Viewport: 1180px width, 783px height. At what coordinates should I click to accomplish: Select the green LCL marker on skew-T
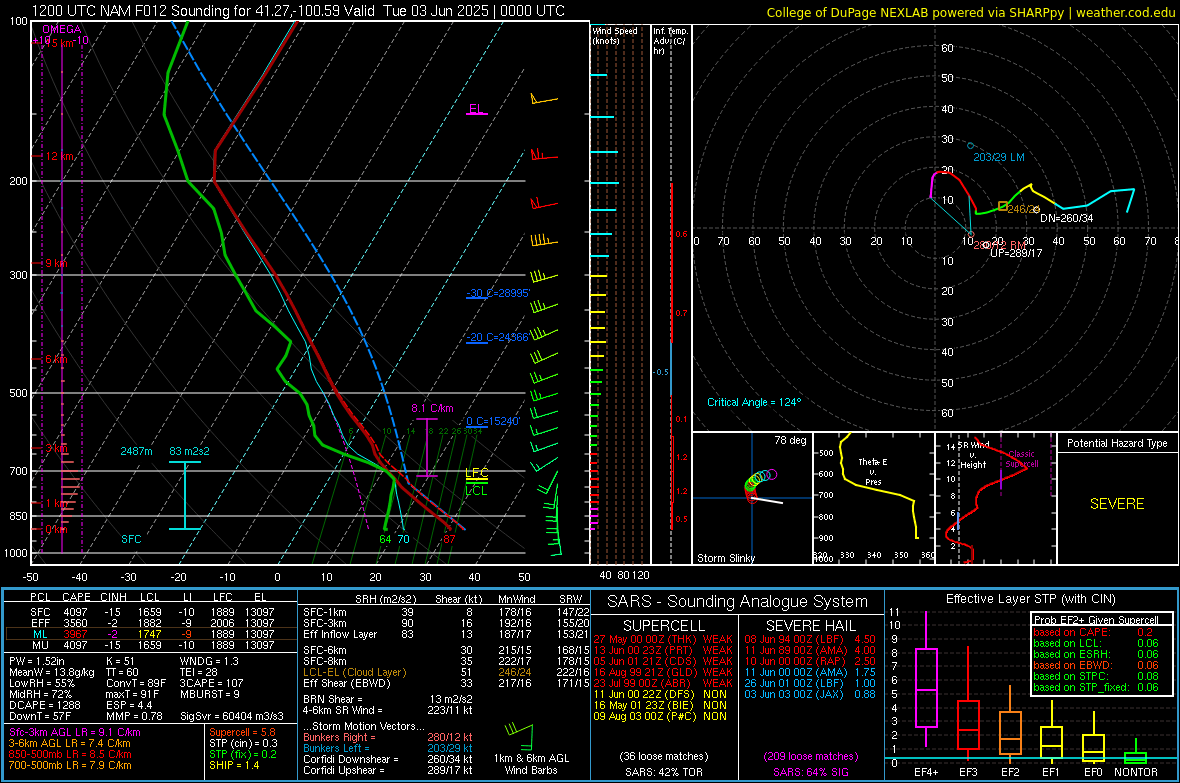[x=476, y=491]
